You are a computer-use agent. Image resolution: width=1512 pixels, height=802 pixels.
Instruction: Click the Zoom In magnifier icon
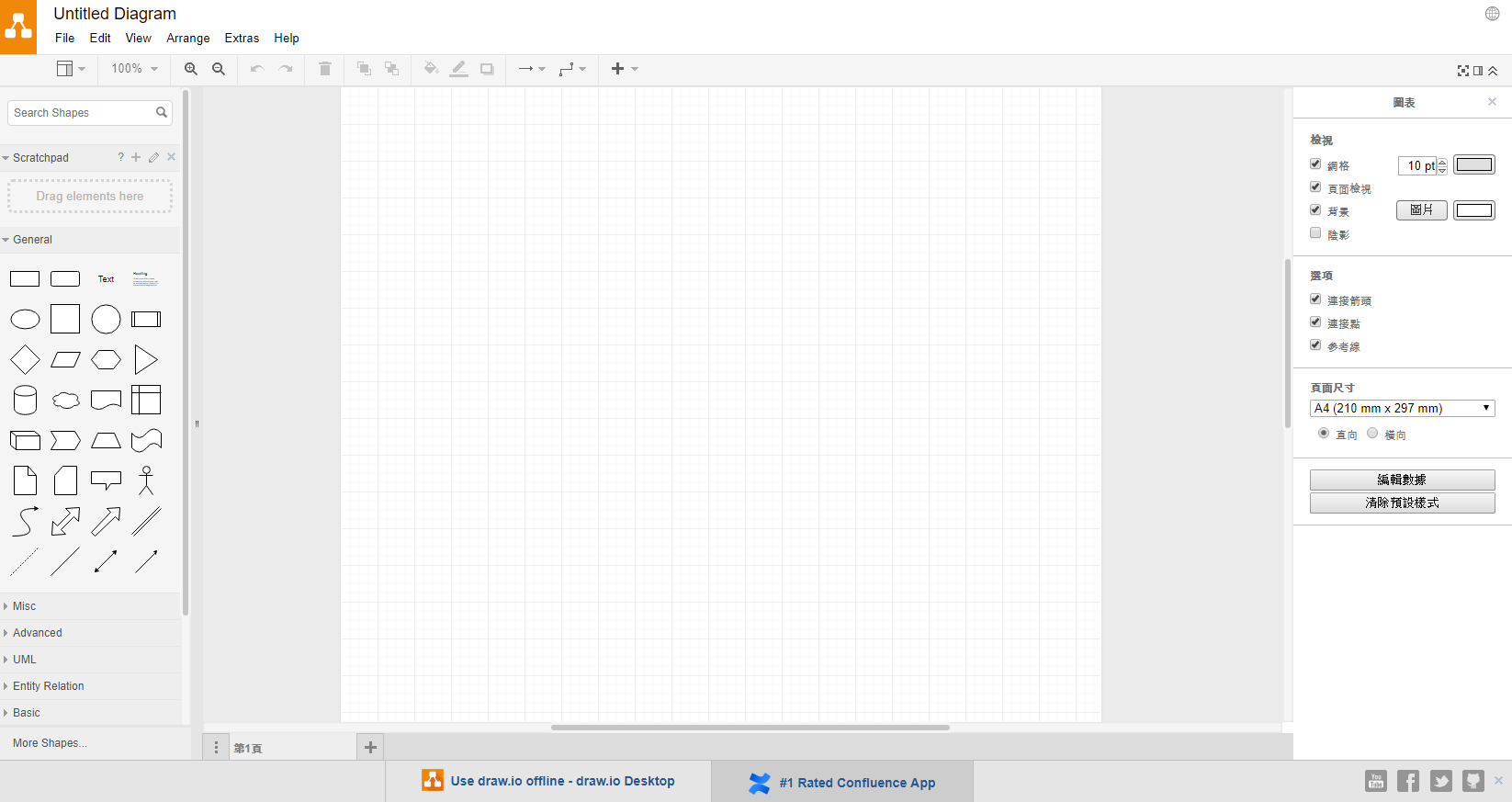[x=191, y=69]
